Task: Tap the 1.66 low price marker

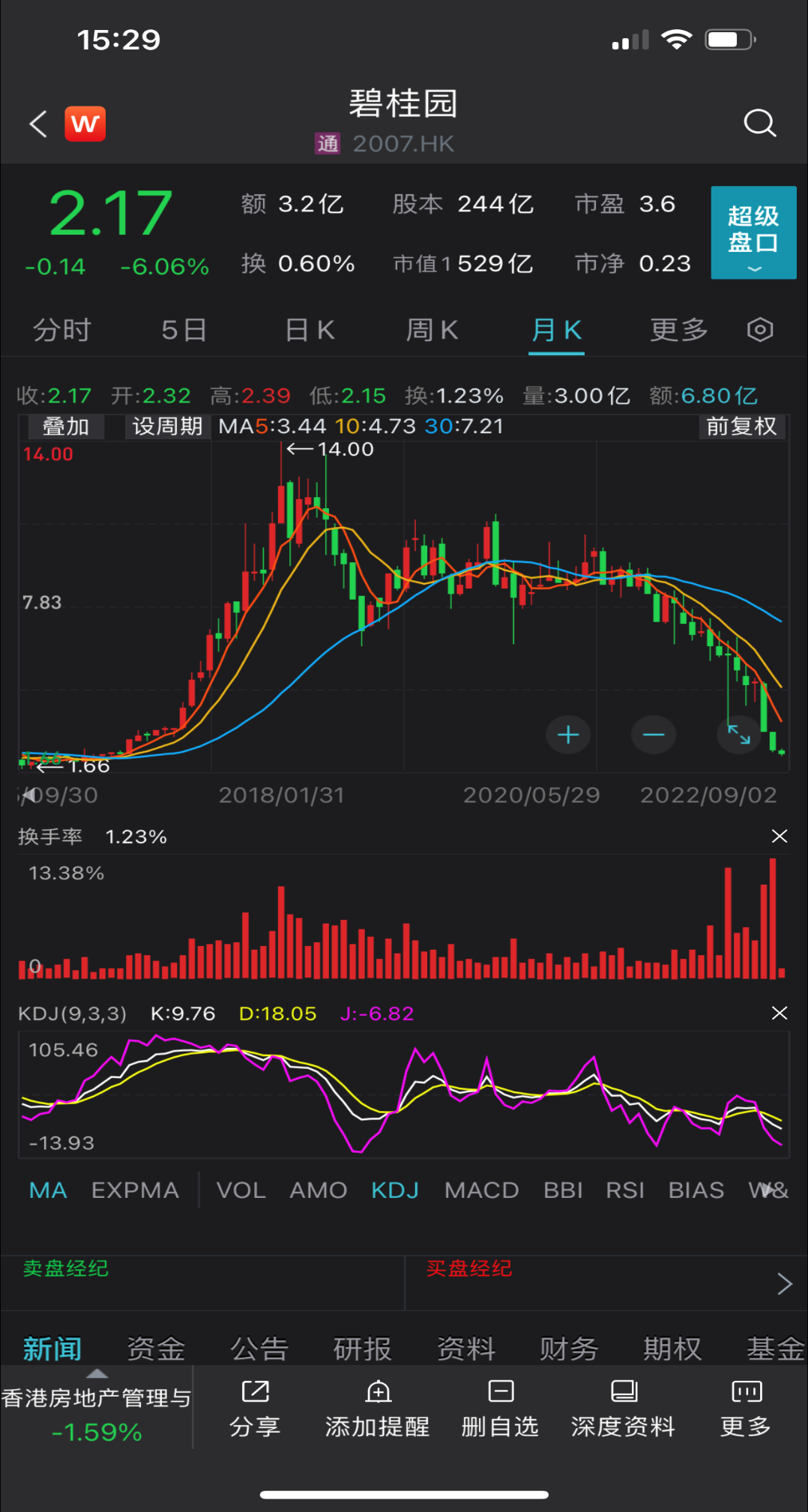Action: pyautogui.click(x=73, y=766)
